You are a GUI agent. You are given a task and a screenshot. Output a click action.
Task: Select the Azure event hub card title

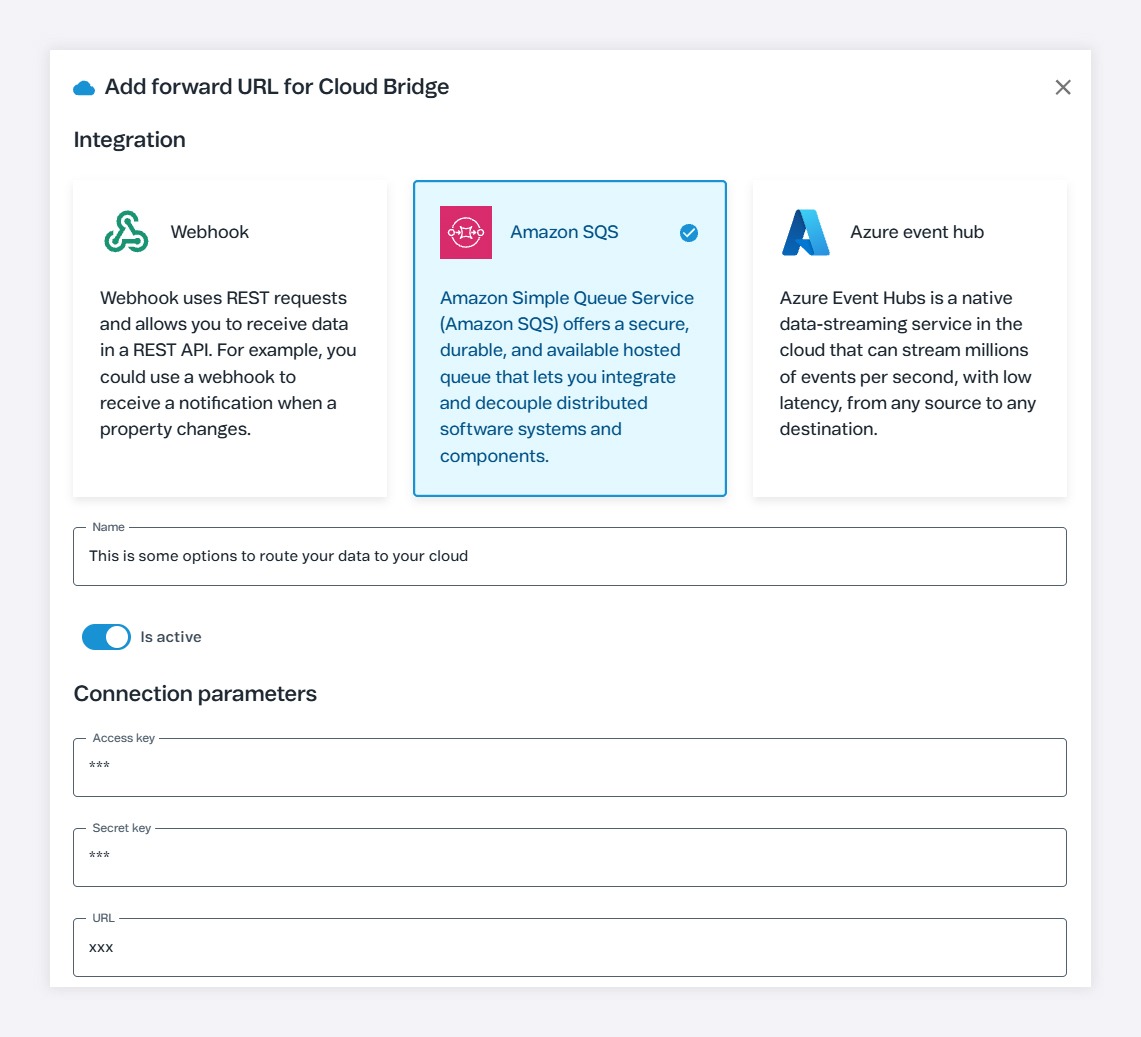917,232
